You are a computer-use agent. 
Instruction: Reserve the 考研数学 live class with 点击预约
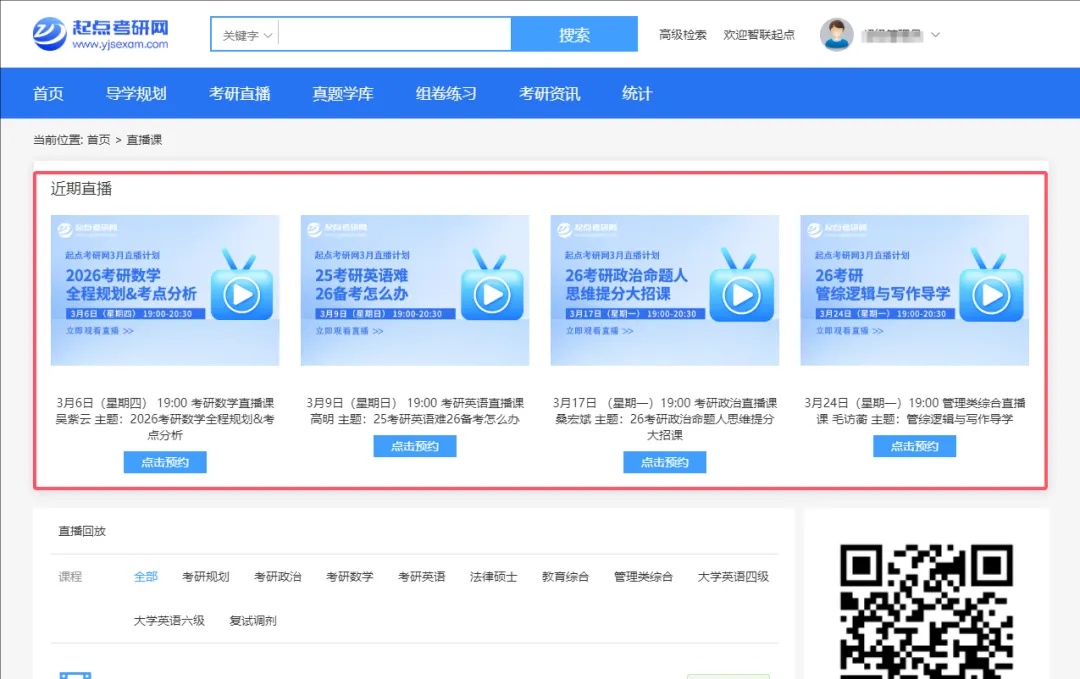pyautogui.click(x=165, y=462)
